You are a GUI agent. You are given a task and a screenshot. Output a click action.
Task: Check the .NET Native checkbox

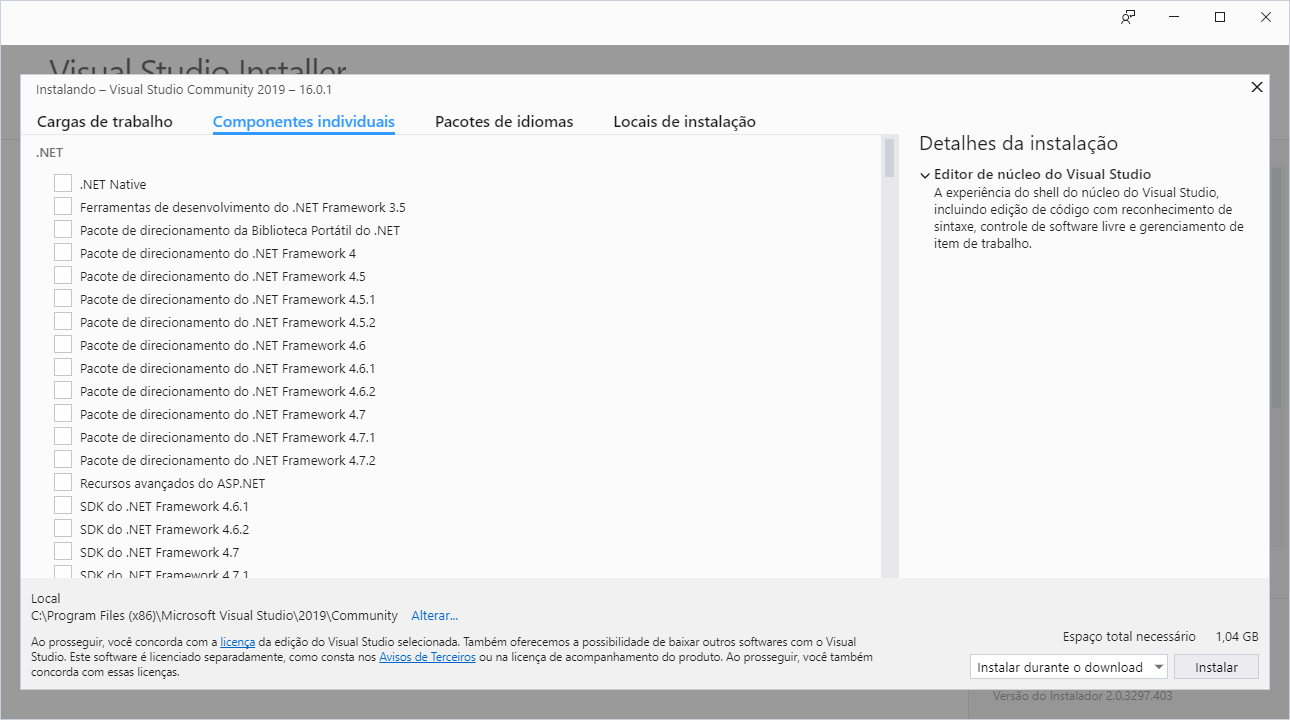63,183
